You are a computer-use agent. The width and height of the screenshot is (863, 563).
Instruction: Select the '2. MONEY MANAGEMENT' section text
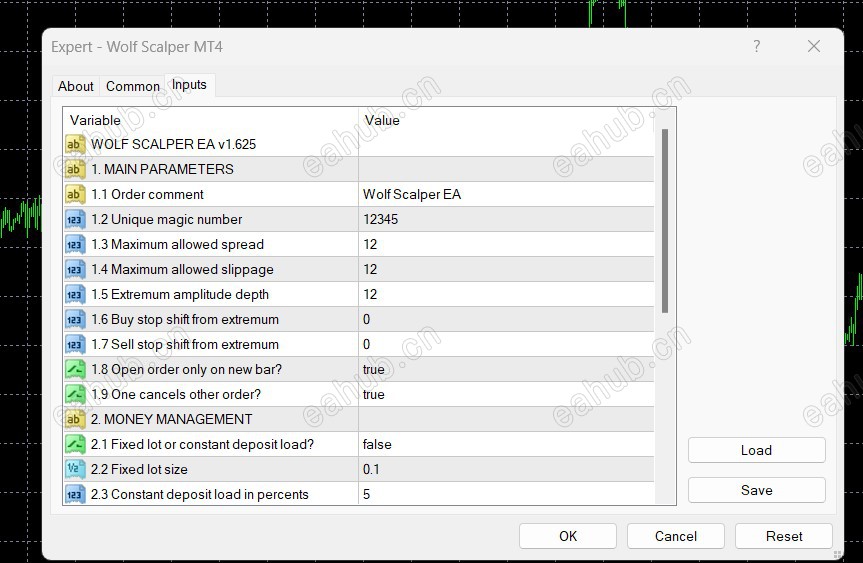(x=172, y=419)
